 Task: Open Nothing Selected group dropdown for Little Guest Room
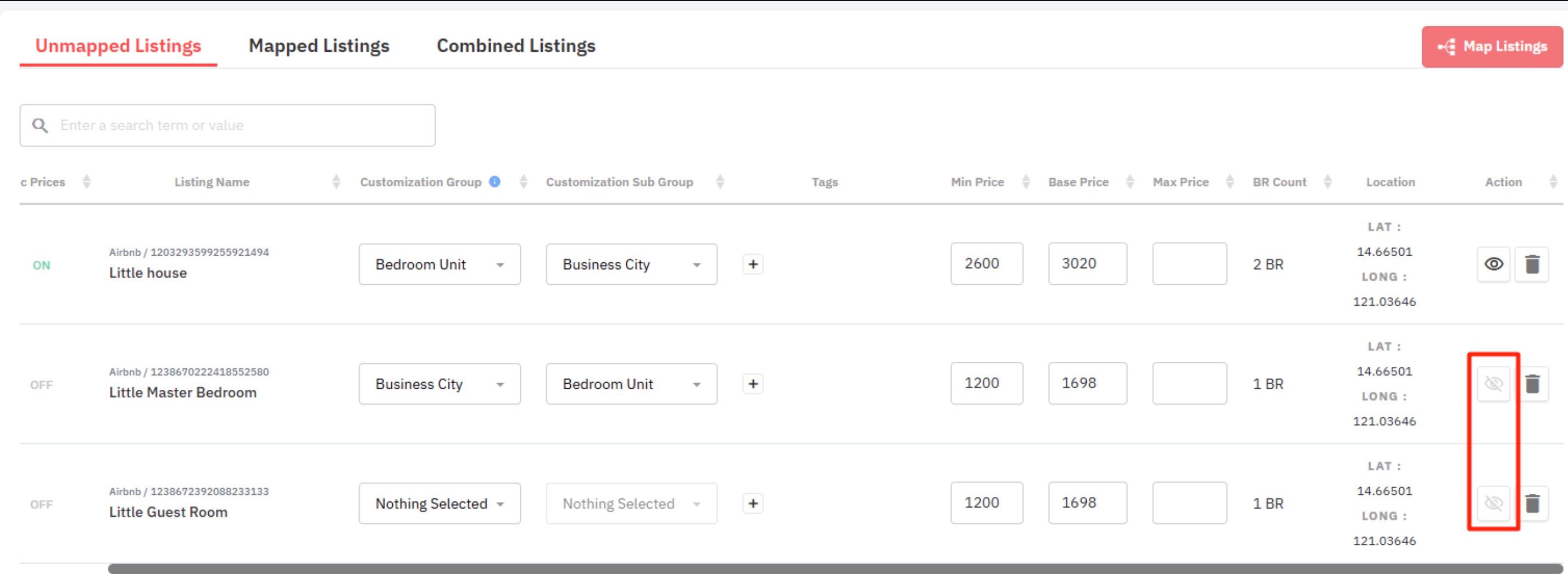[x=440, y=503]
